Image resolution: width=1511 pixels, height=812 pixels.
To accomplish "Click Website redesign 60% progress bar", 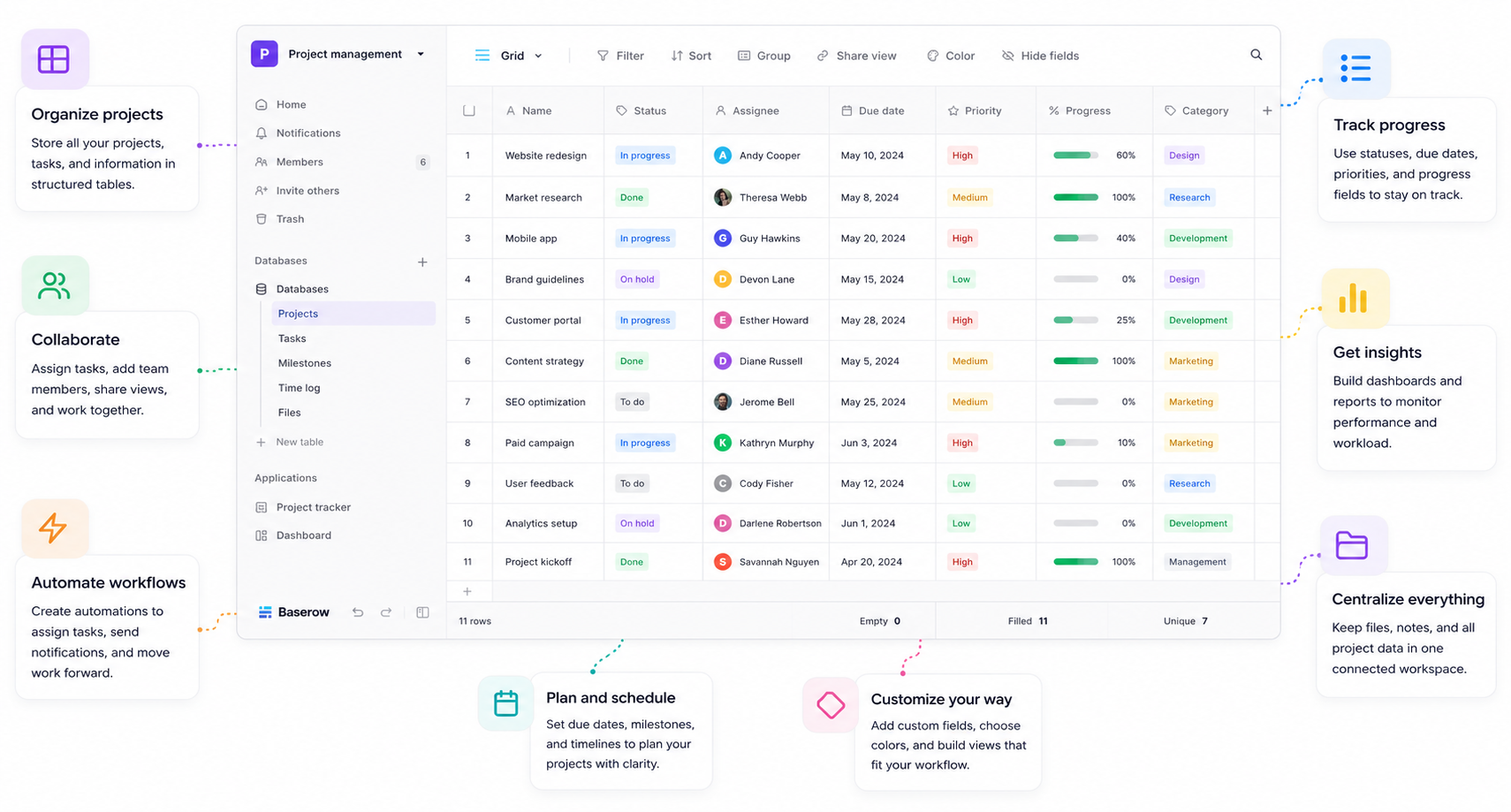I will [1075, 156].
